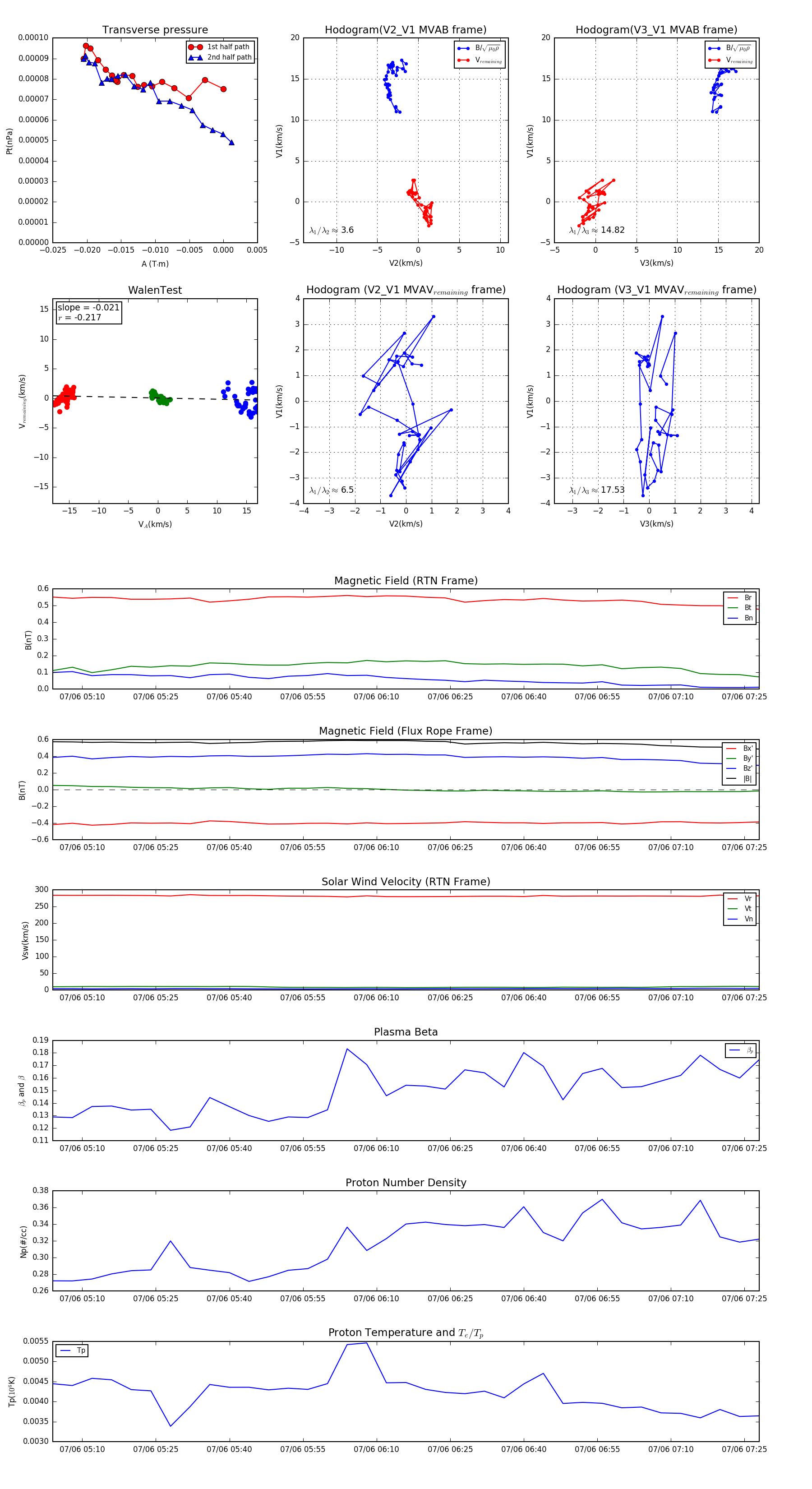Select the By' legend entry
Screen dimensions: 812x1489
click(x=740, y=758)
